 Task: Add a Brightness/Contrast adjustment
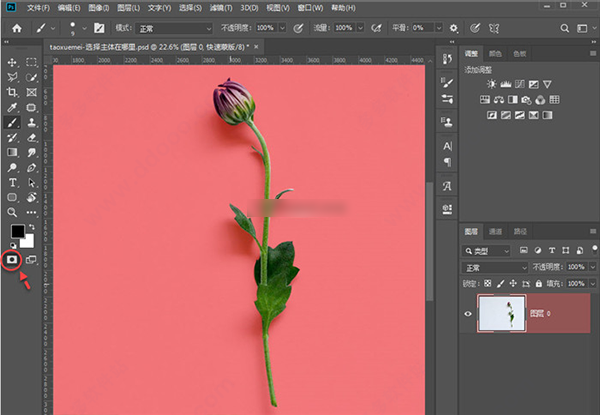tap(492, 84)
